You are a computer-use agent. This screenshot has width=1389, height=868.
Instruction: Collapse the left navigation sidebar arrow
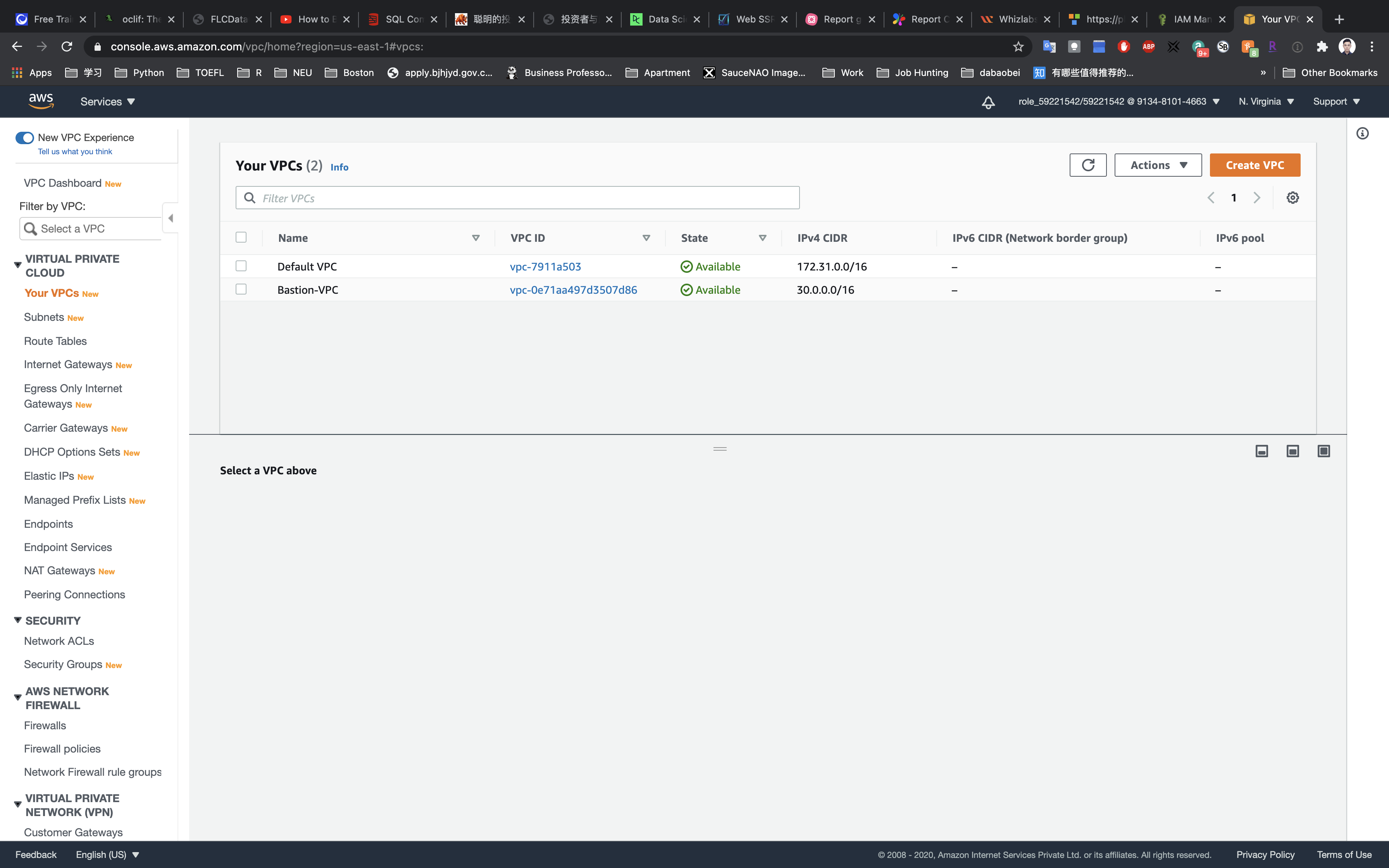click(171, 218)
